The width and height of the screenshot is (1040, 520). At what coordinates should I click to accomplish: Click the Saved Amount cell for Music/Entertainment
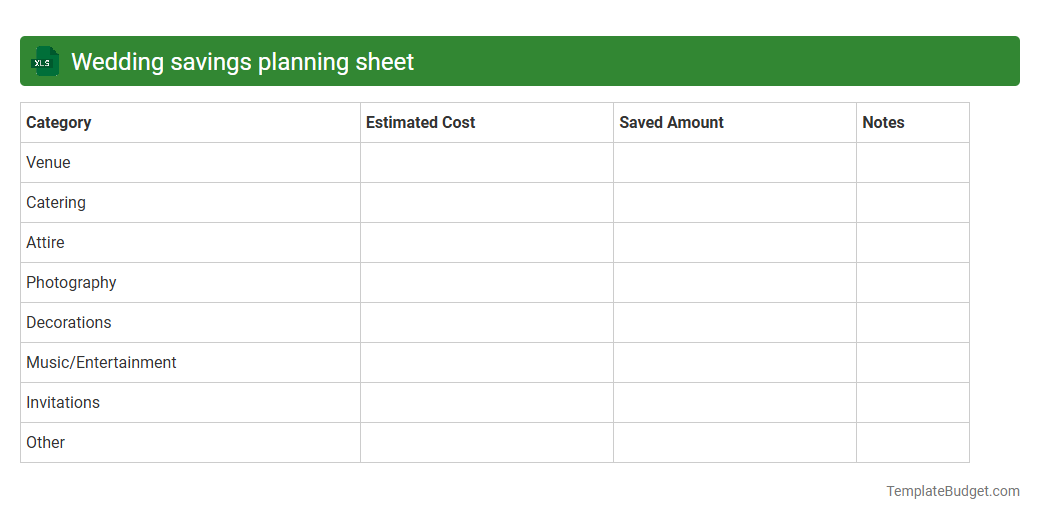[735, 363]
